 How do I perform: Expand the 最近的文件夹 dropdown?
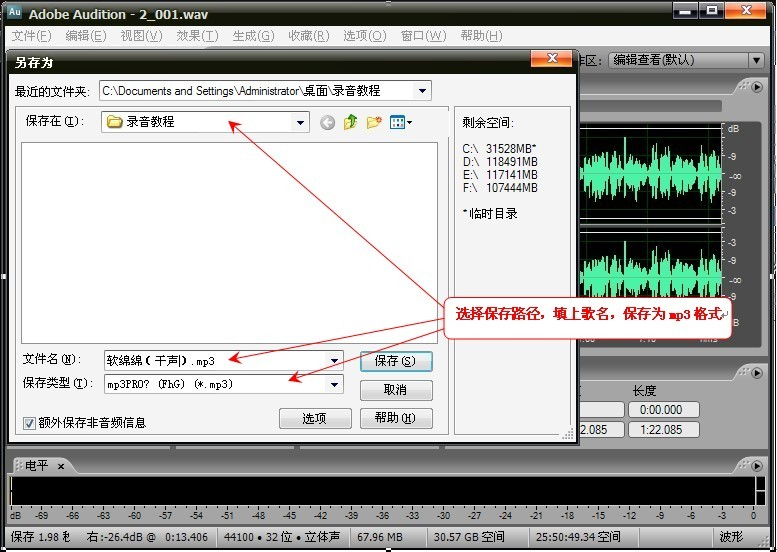[422, 91]
